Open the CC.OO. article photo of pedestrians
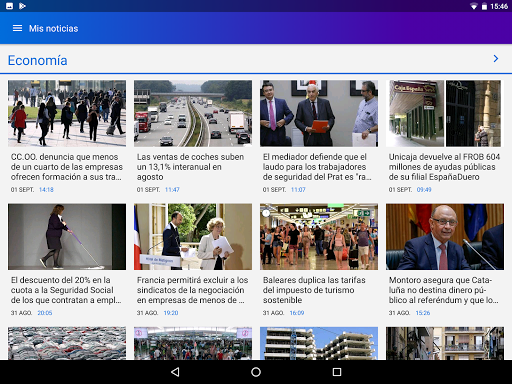The image size is (512, 384). click(x=67, y=113)
